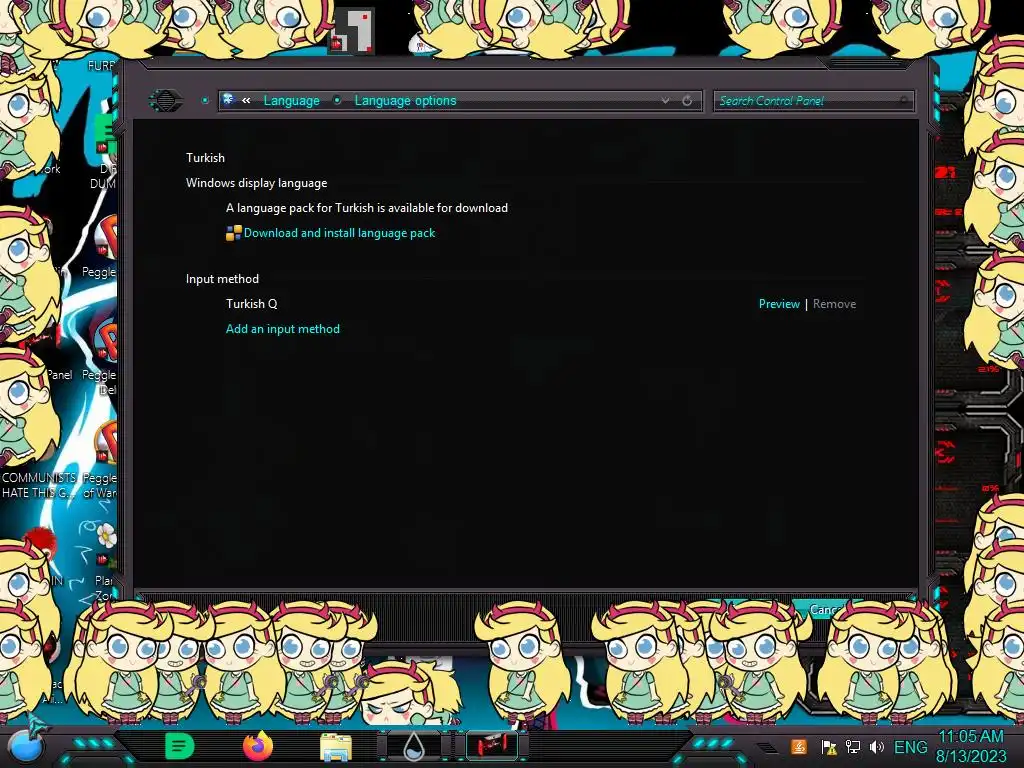Viewport: 1024px width, 768px height.
Task: Expand the arrow between Language and Language options
Action: point(337,101)
